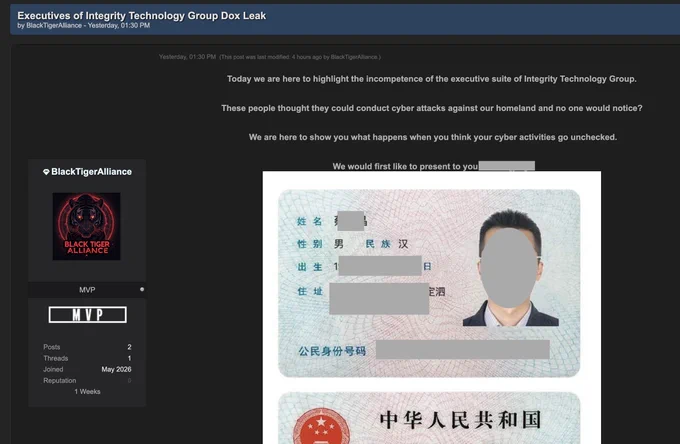Click the diamond icon beside the BlackTigerAlliance username
This screenshot has width=680, height=444.
(x=46, y=172)
